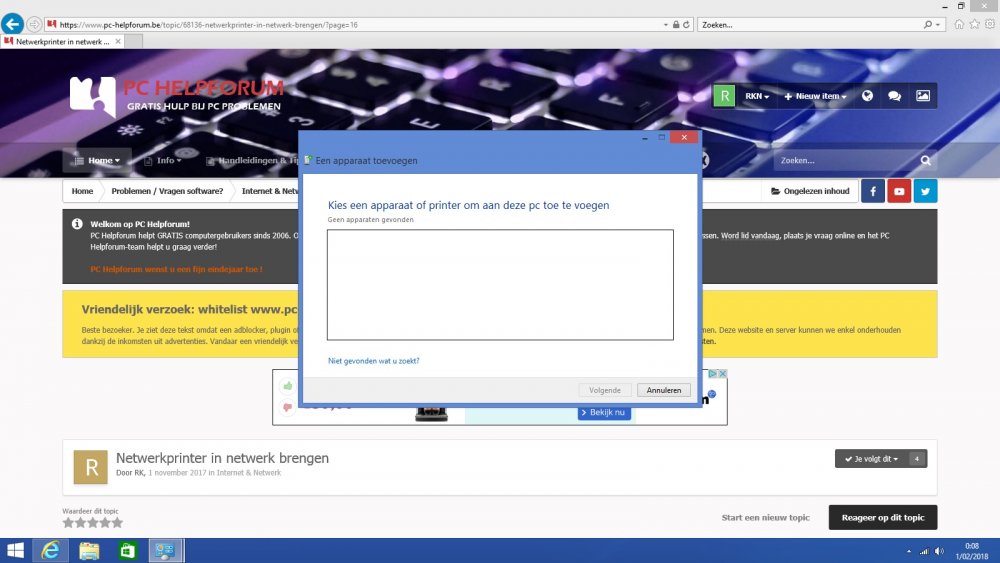Open browser Tools gear icon
Screen dimensions: 1000x563
[x=990, y=24]
